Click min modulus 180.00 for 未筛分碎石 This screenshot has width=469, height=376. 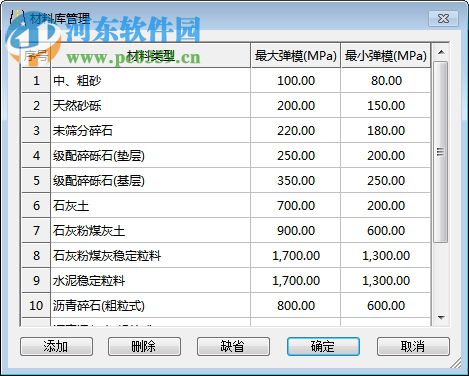[x=386, y=131]
